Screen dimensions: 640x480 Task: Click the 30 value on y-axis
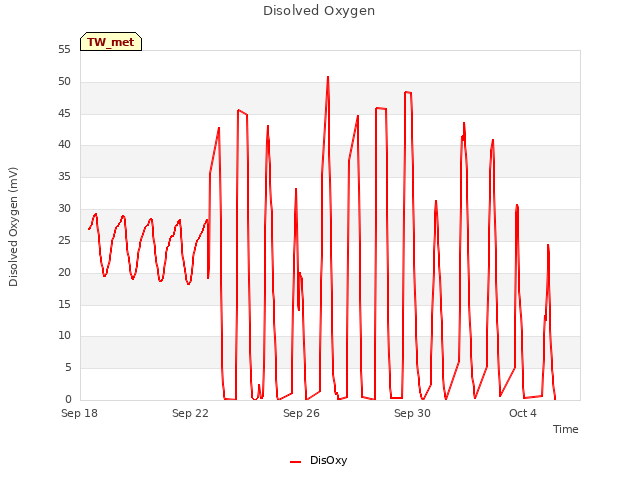(64, 209)
